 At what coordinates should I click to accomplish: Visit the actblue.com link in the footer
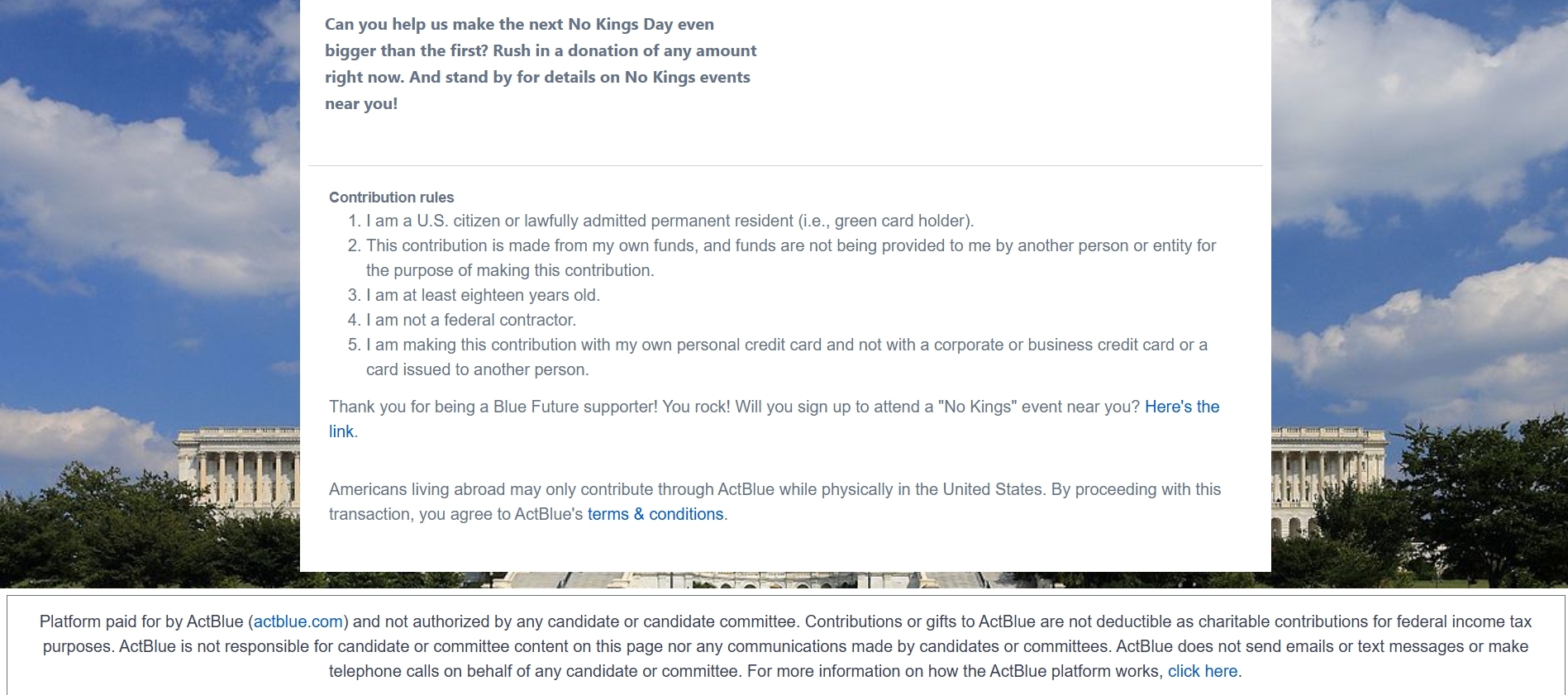298,621
